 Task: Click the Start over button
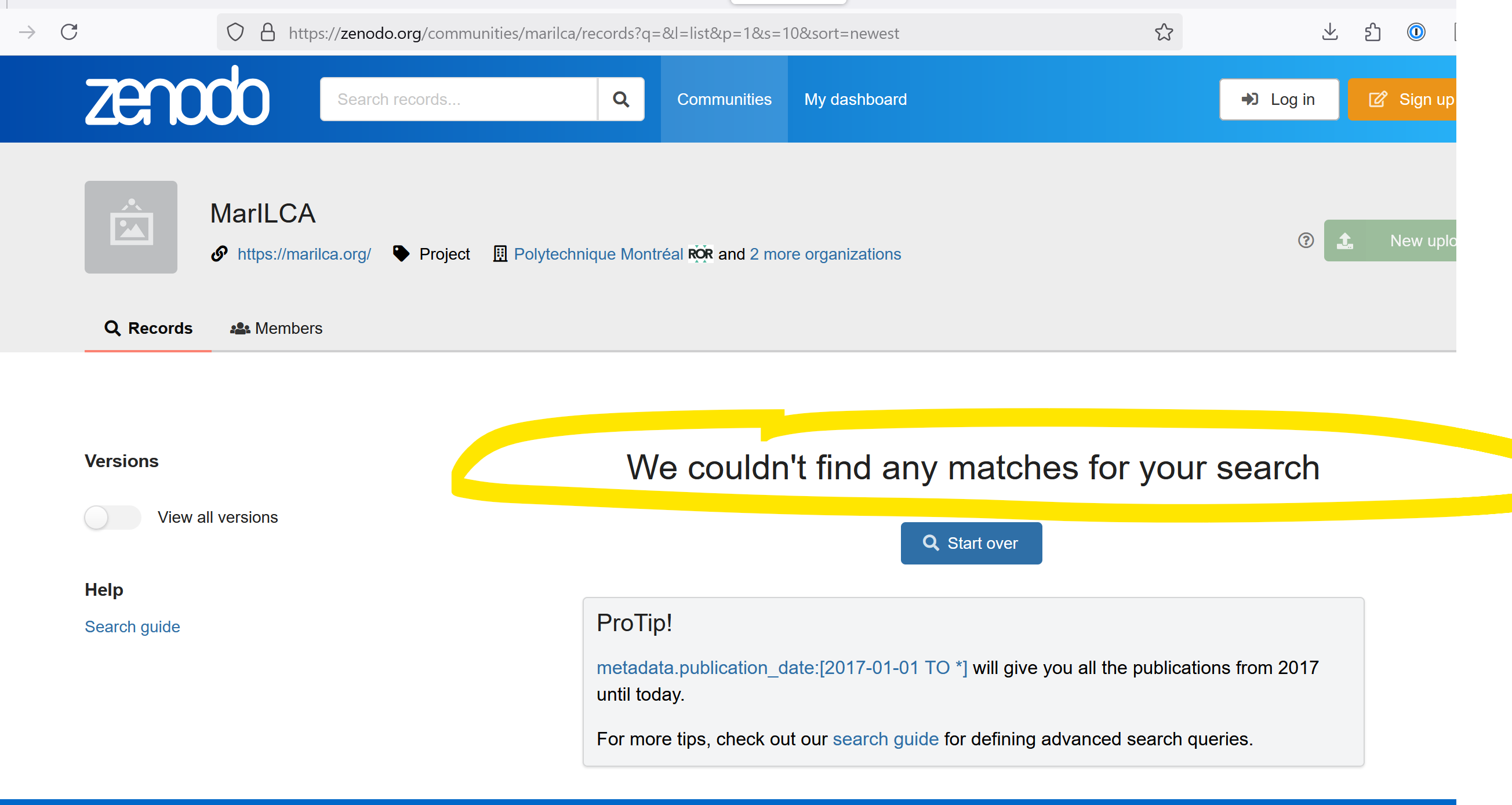pos(972,543)
